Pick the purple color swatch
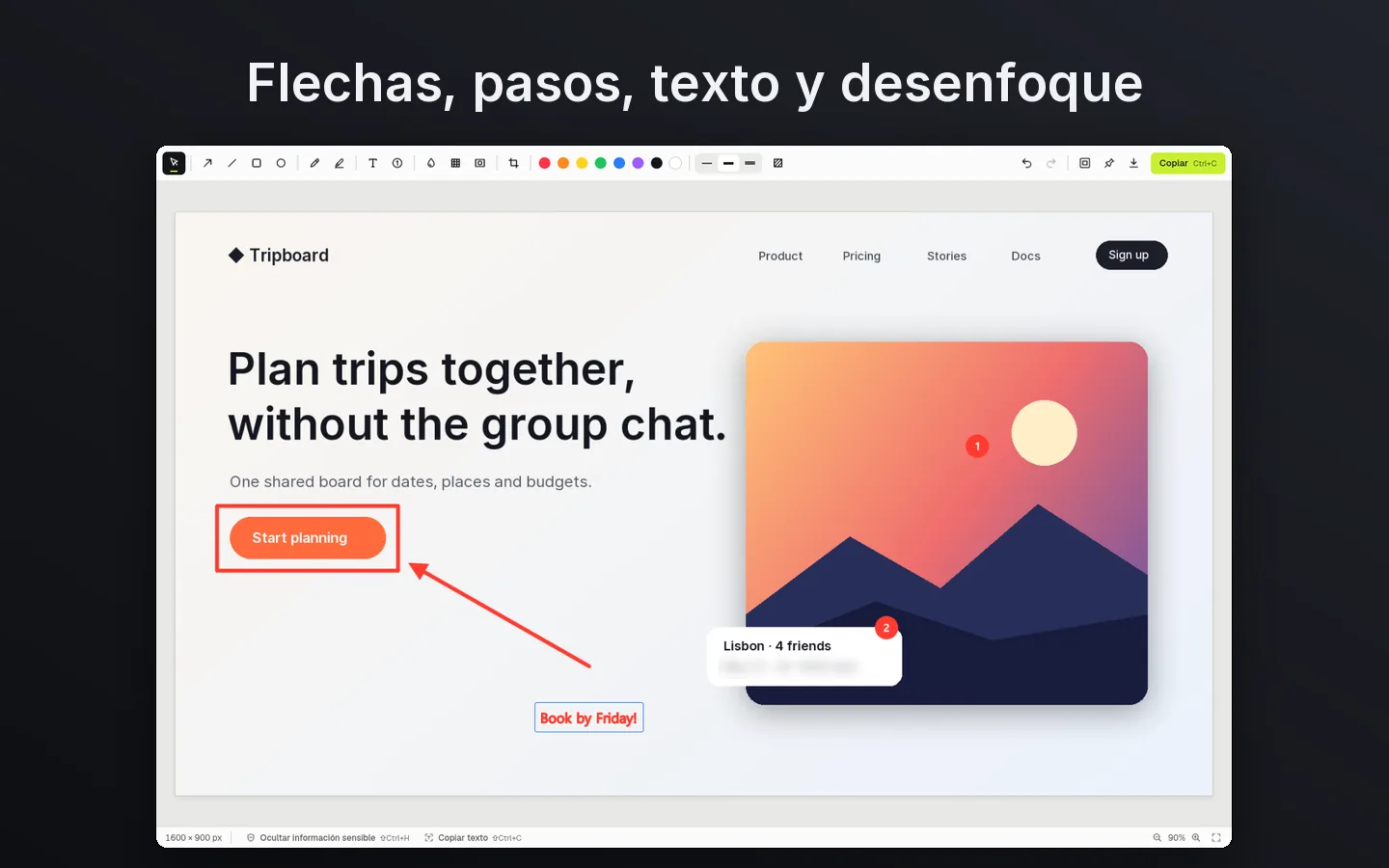 (638, 163)
